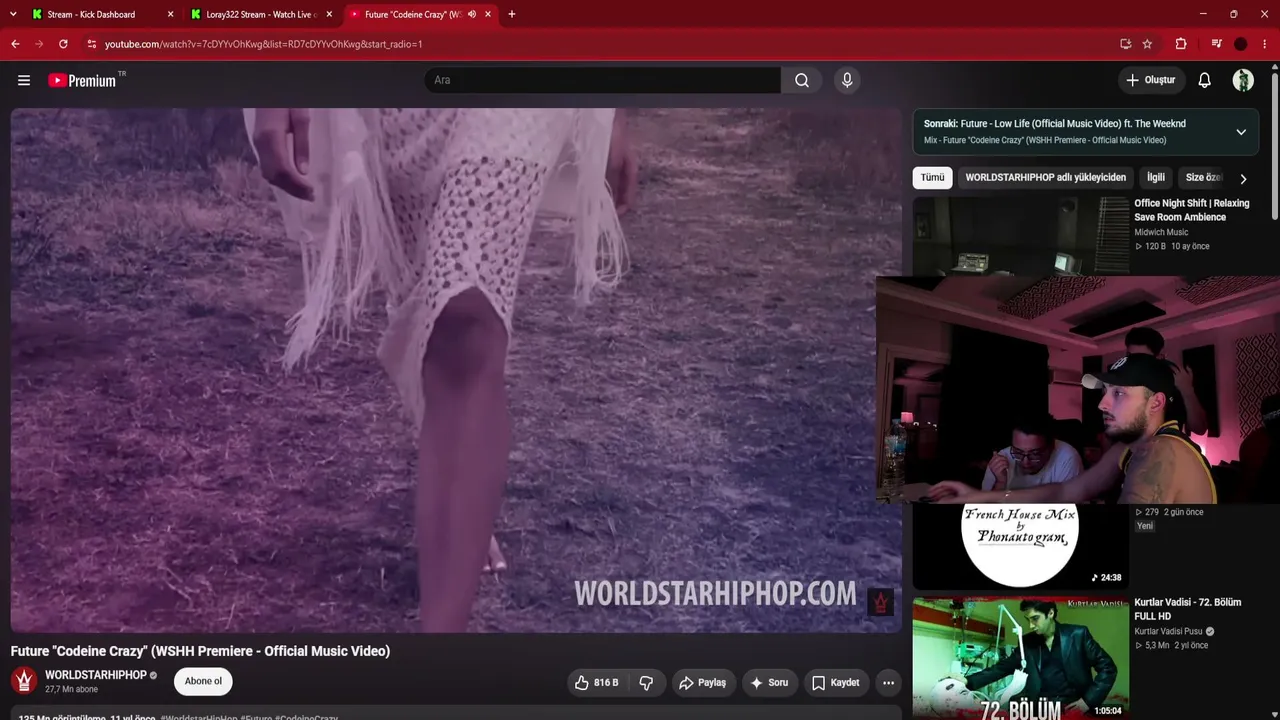Click the Paylaş share button

(702, 683)
